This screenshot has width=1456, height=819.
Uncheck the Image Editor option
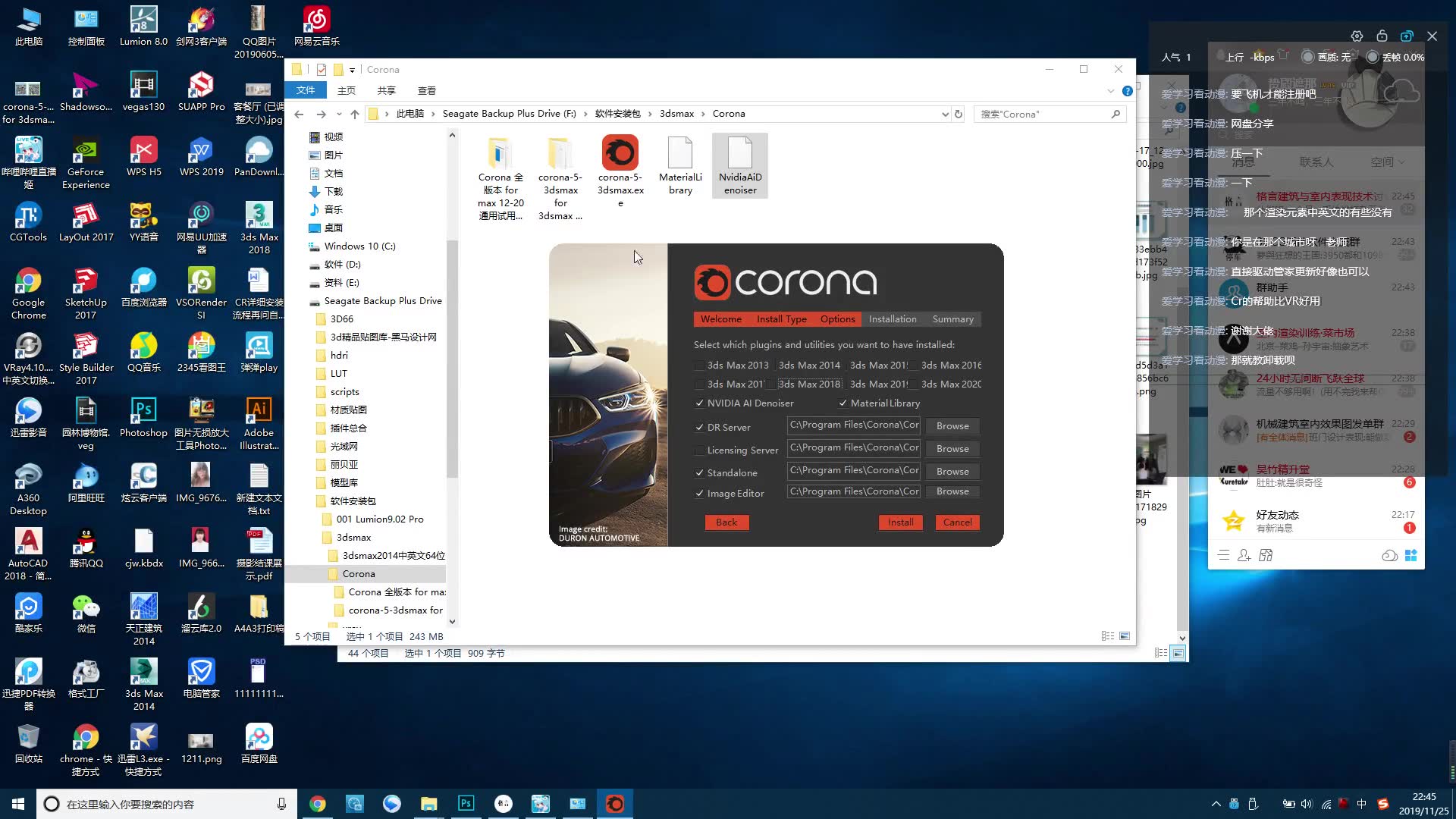click(699, 494)
